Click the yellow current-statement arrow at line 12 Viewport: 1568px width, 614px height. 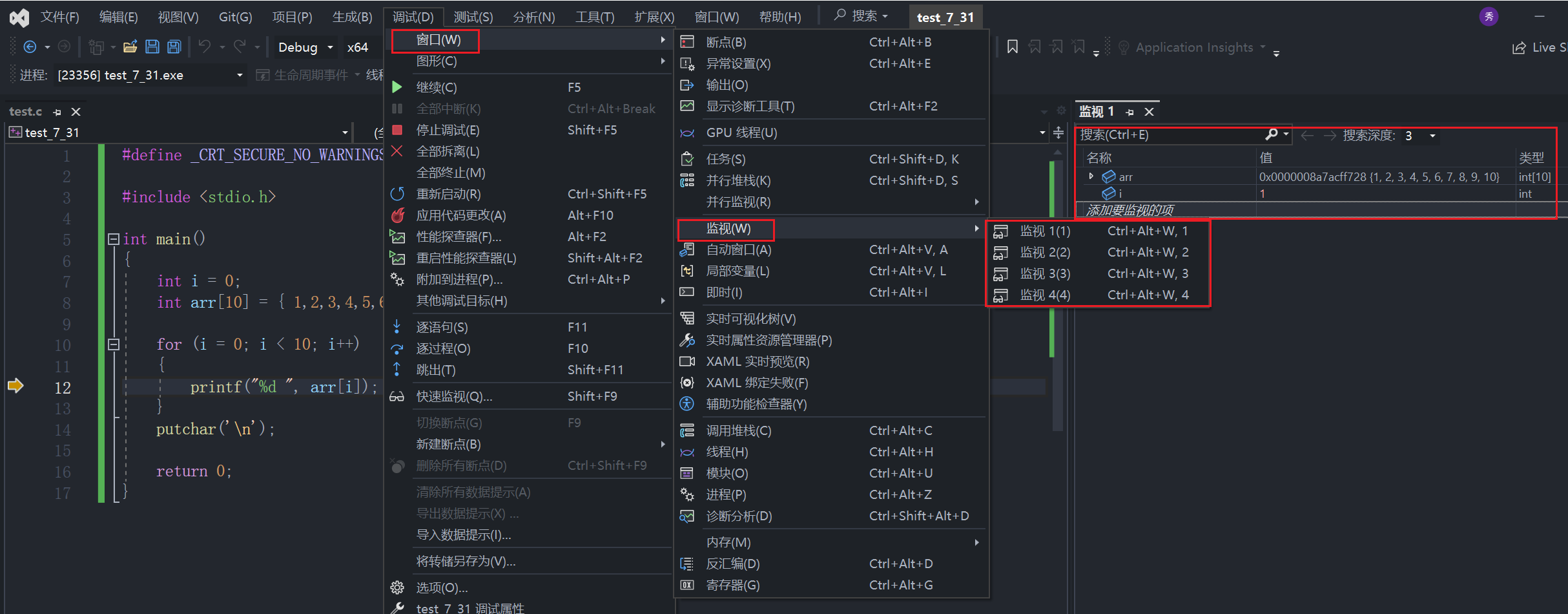[x=15, y=386]
